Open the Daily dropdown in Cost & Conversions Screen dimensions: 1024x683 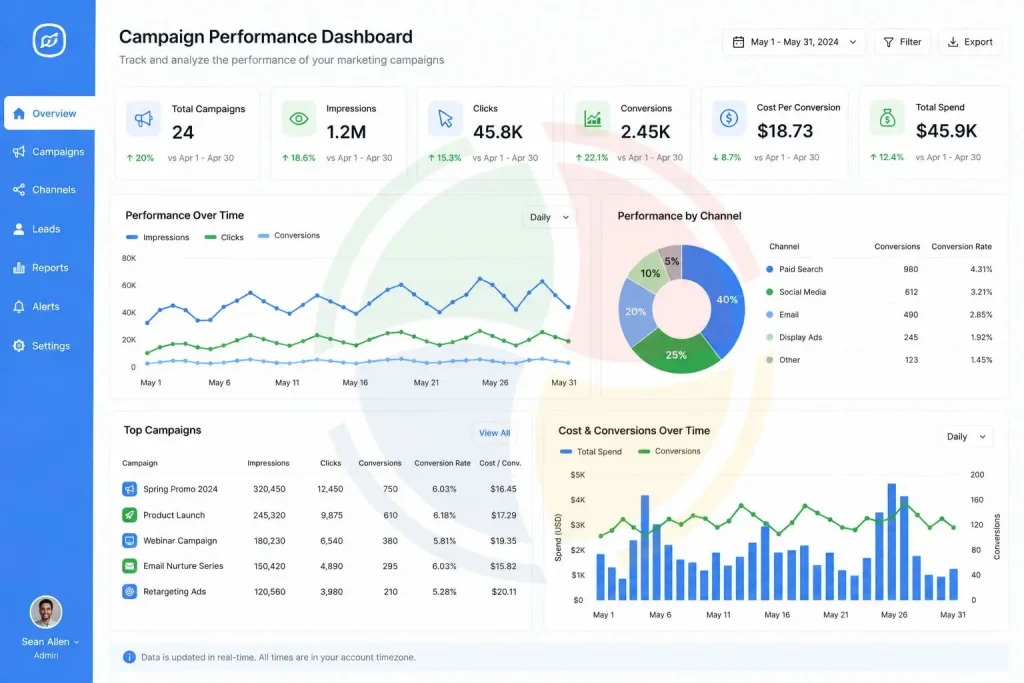pyautogui.click(x=966, y=437)
